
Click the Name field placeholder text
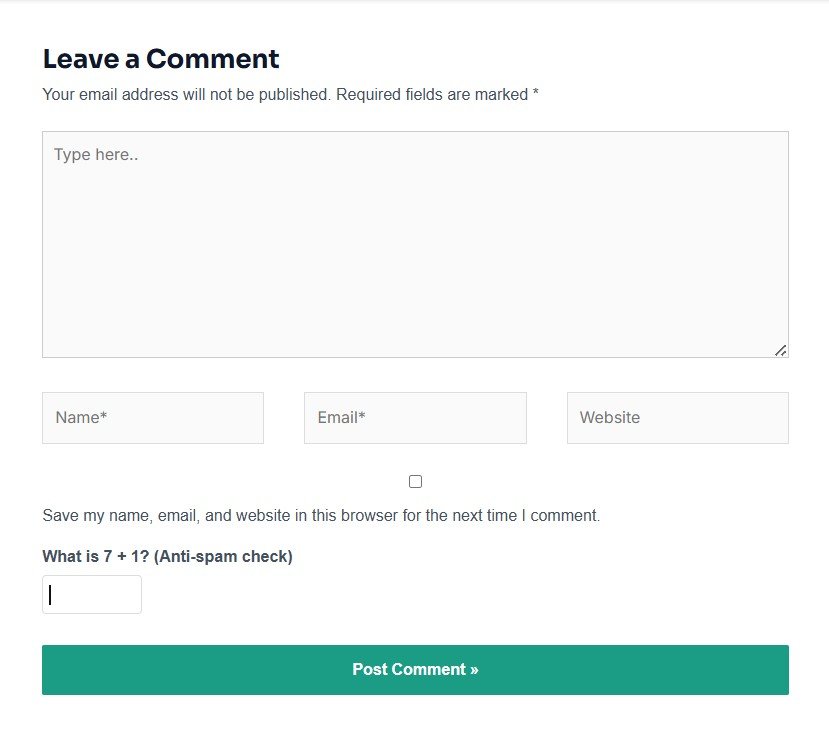coord(81,417)
